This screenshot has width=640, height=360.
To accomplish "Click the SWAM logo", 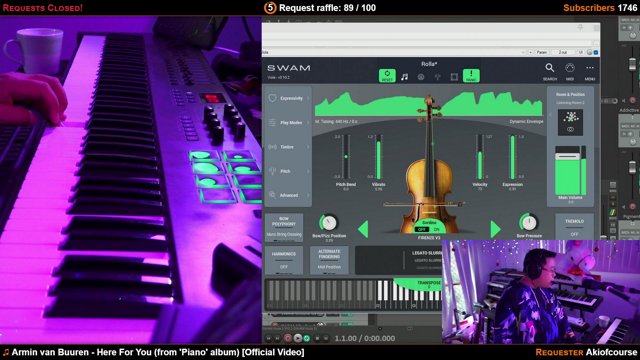I will [289, 68].
